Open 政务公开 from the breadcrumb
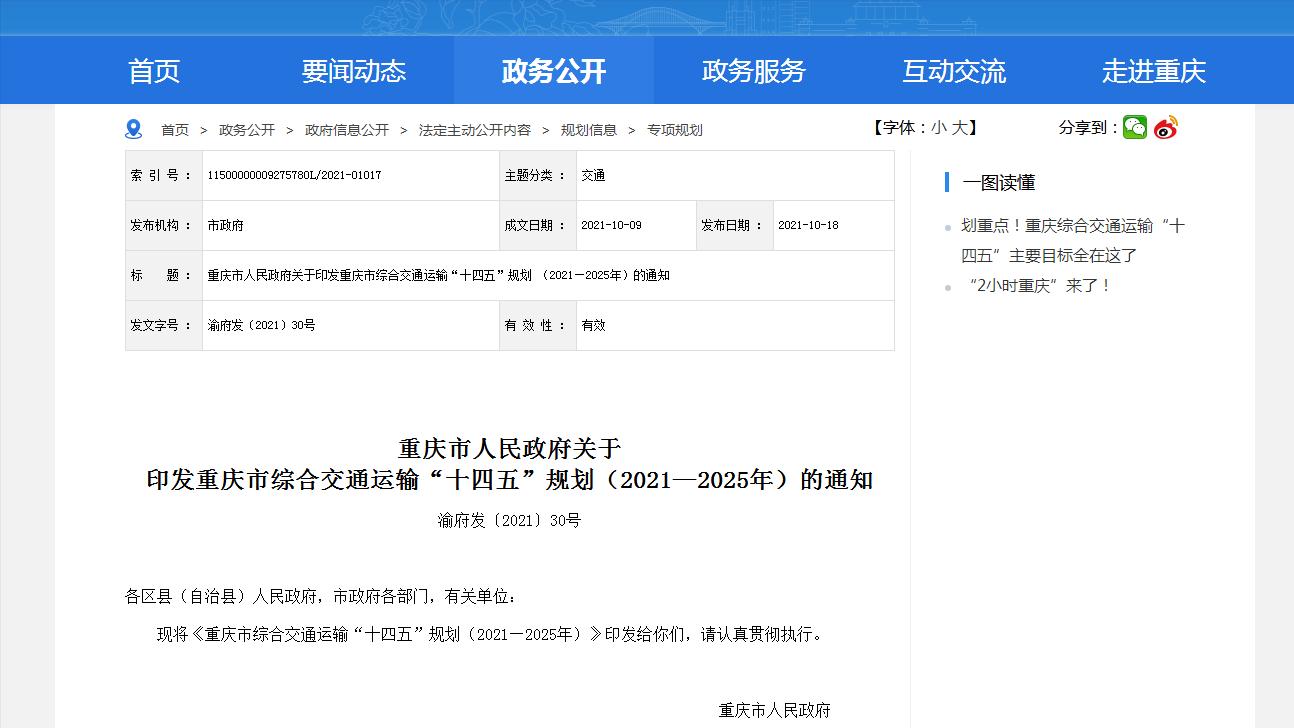This screenshot has width=1294, height=728. click(x=247, y=129)
